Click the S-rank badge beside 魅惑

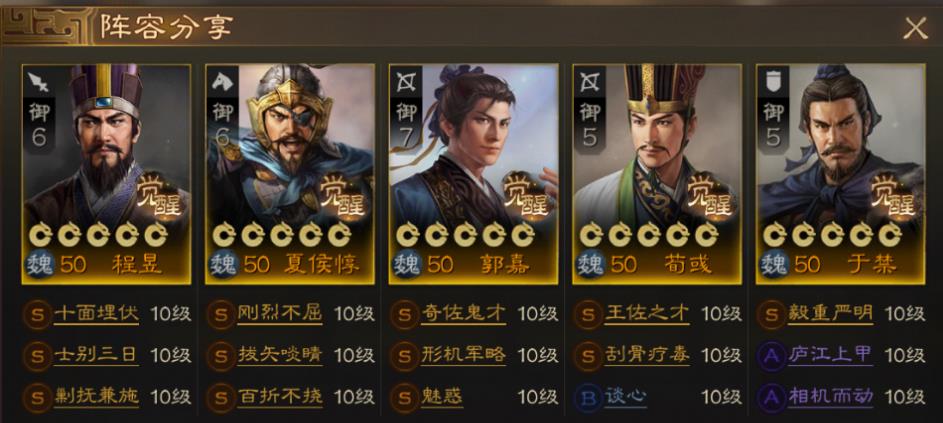tap(404, 397)
